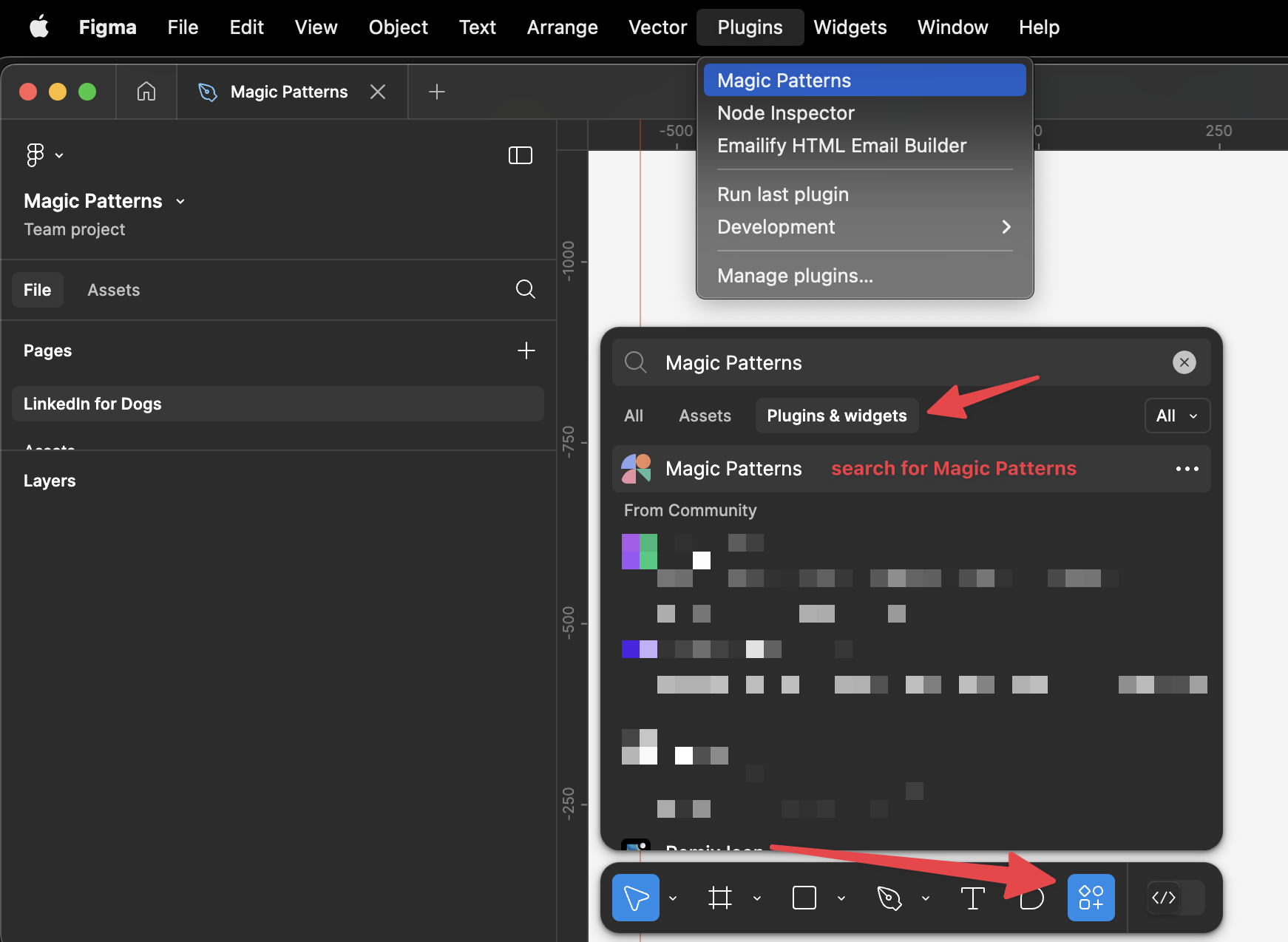Open the Actions resources button
Screen dimensions: 1288x942
(x=1091, y=898)
